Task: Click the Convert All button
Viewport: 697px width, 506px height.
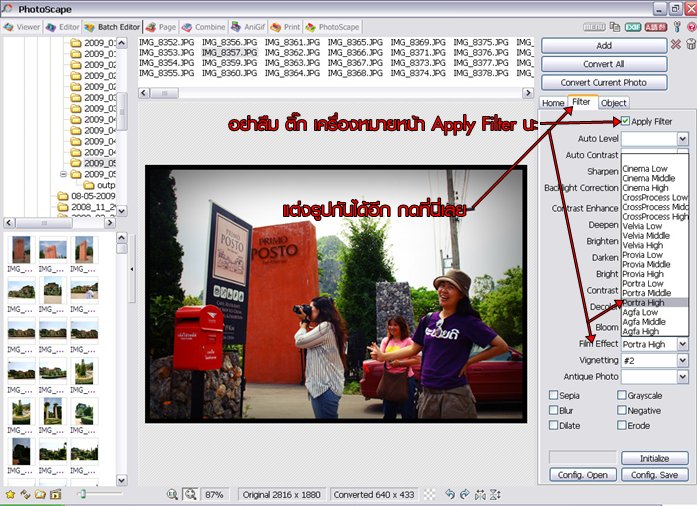Action: pos(604,64)
